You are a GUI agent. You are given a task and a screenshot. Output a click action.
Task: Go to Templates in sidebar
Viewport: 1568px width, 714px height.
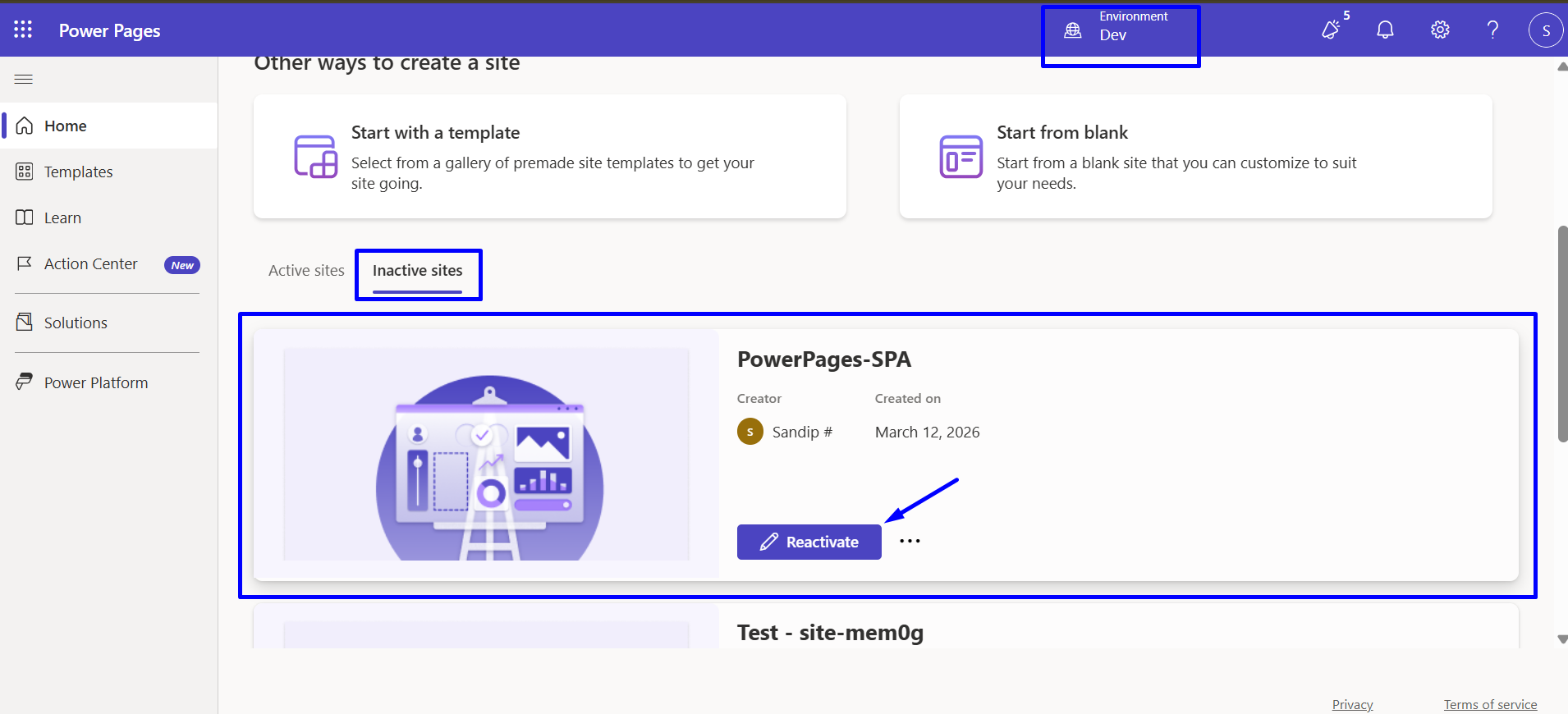pyautogui.click(x=78, y=172)
